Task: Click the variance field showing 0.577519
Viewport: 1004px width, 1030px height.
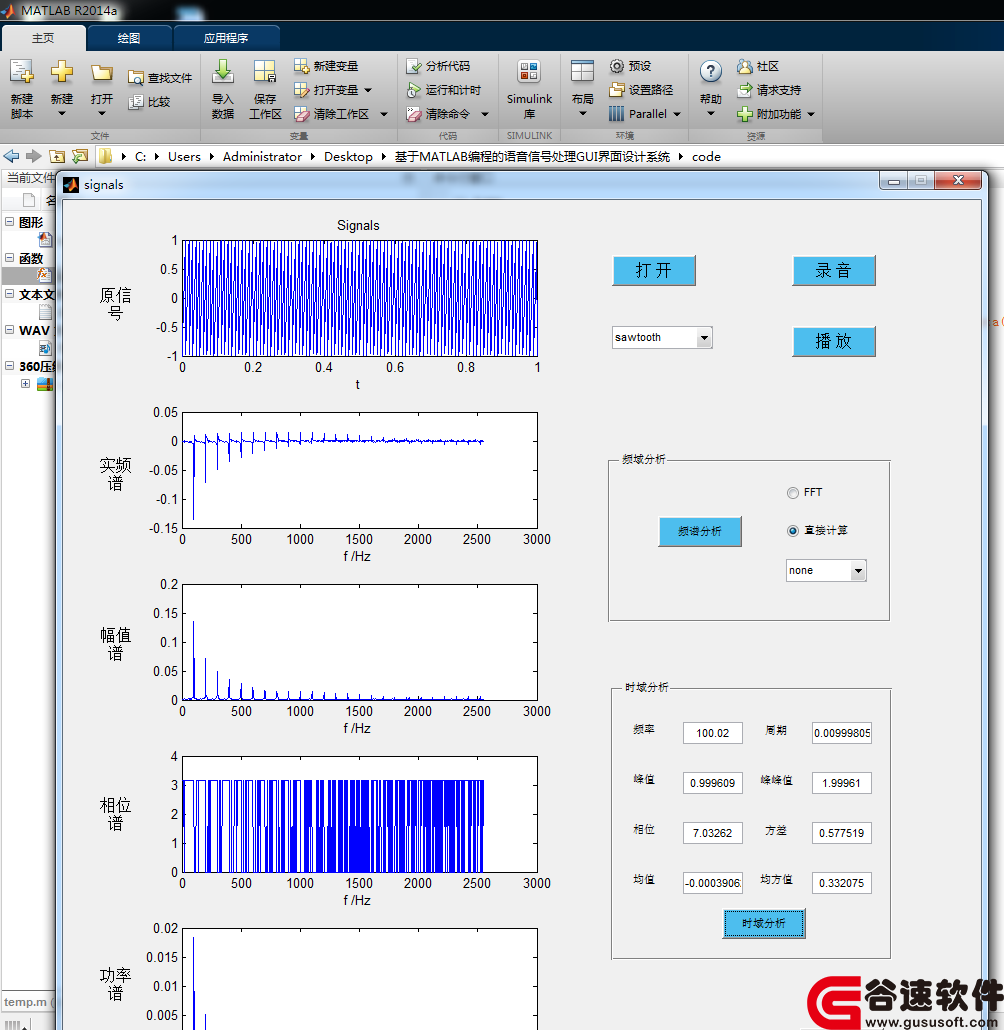Action: coord(842,833)
